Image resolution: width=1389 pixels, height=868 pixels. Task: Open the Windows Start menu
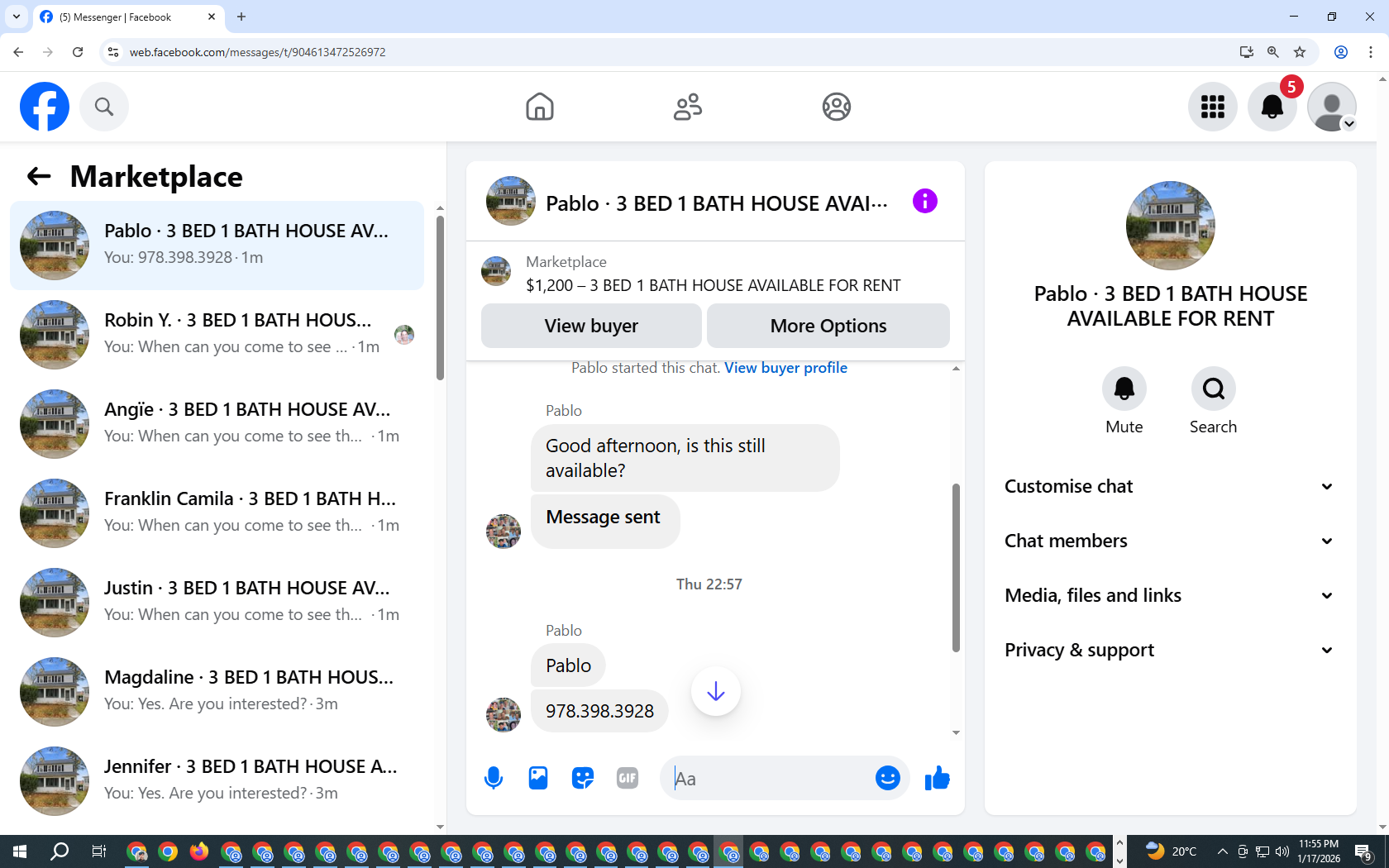tap(20, 851)
